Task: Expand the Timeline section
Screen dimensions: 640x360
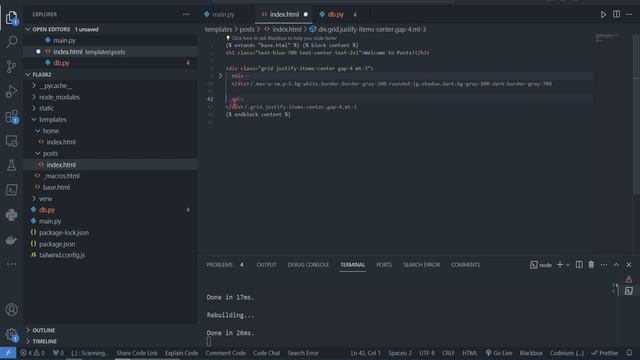Action: 28,341
